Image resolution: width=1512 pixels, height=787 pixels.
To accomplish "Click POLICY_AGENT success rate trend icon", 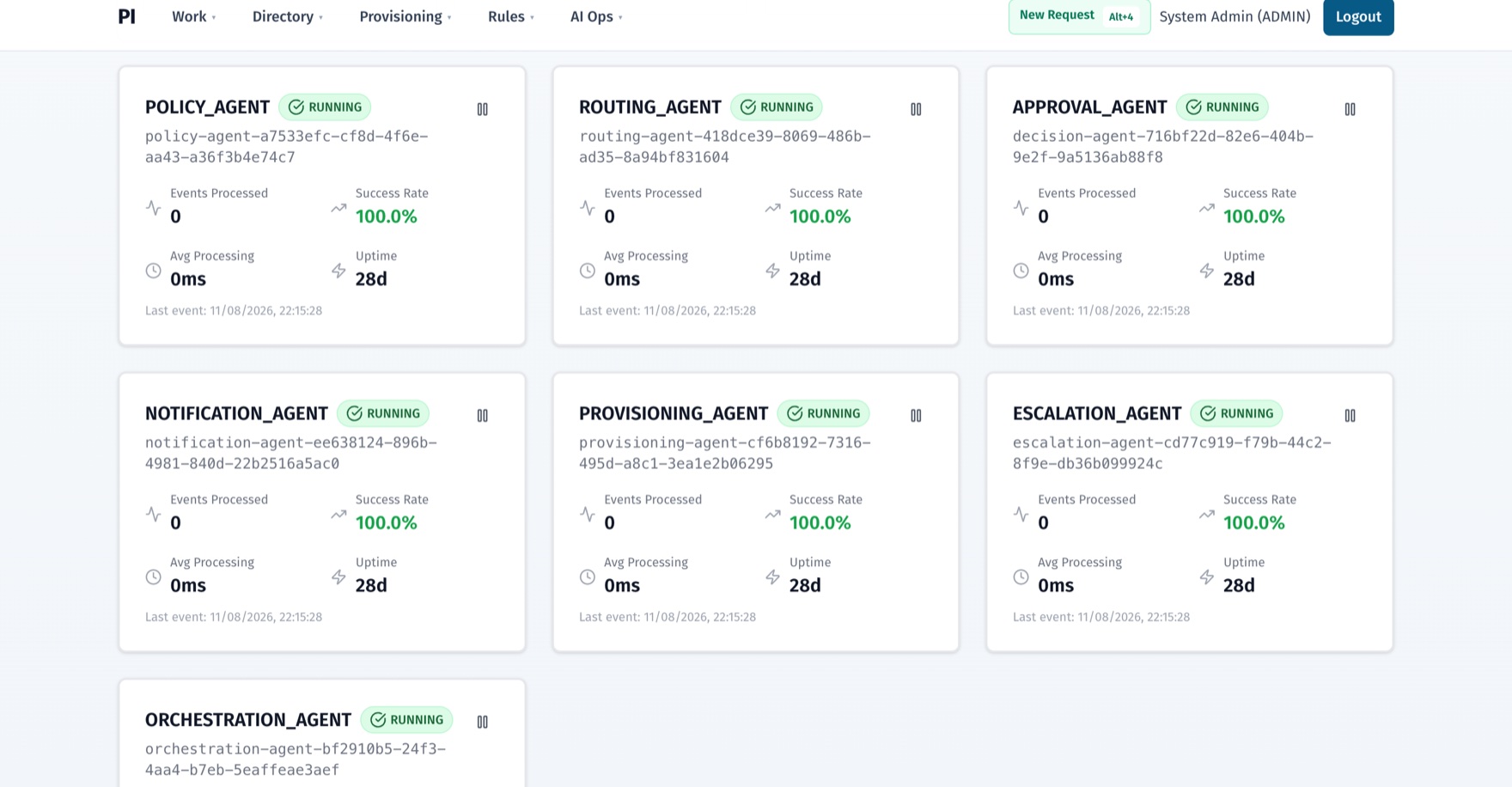I will (x=338, y=207).
